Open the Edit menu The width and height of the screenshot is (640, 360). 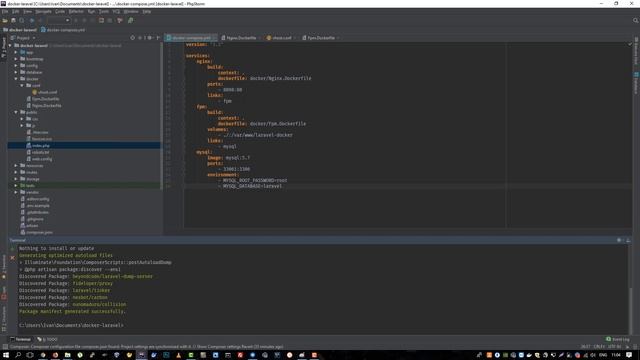(16, 11)
